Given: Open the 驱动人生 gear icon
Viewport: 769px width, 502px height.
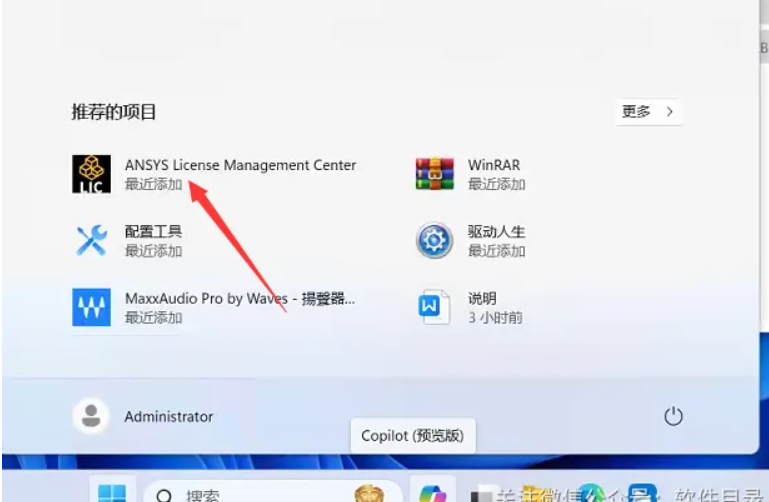Looking at the screenshot, I should tap(434, 240).
